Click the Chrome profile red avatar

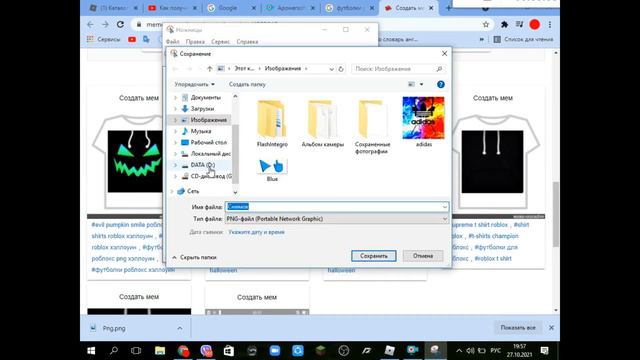pos(535,24)
